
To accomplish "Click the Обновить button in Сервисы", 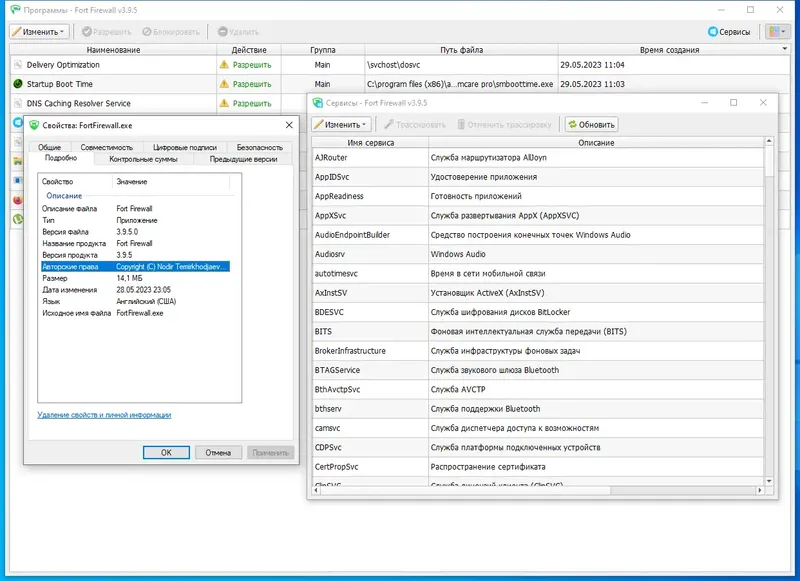I will click(x=591, y=124).
